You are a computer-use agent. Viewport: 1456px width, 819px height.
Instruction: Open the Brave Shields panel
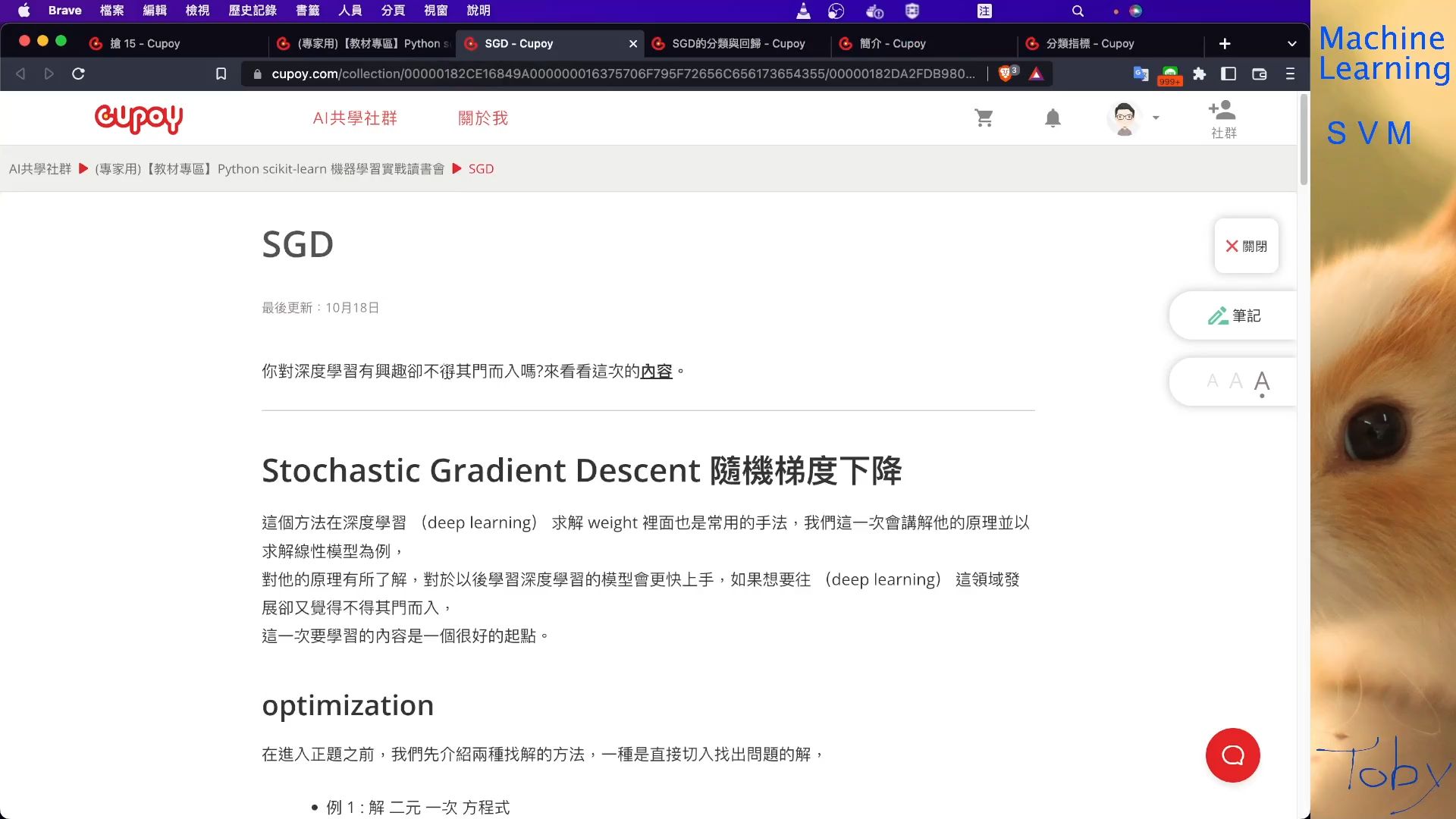(x=1006, y=74)
